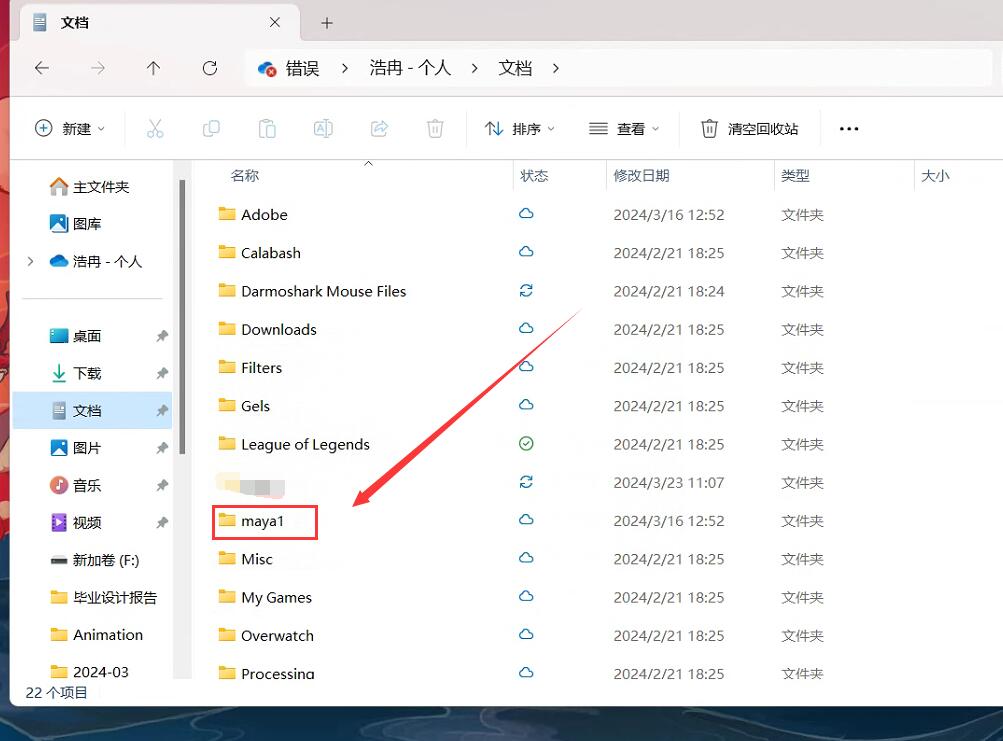Expand the 浩冉 - 个人 tree node

click(30, 261)
